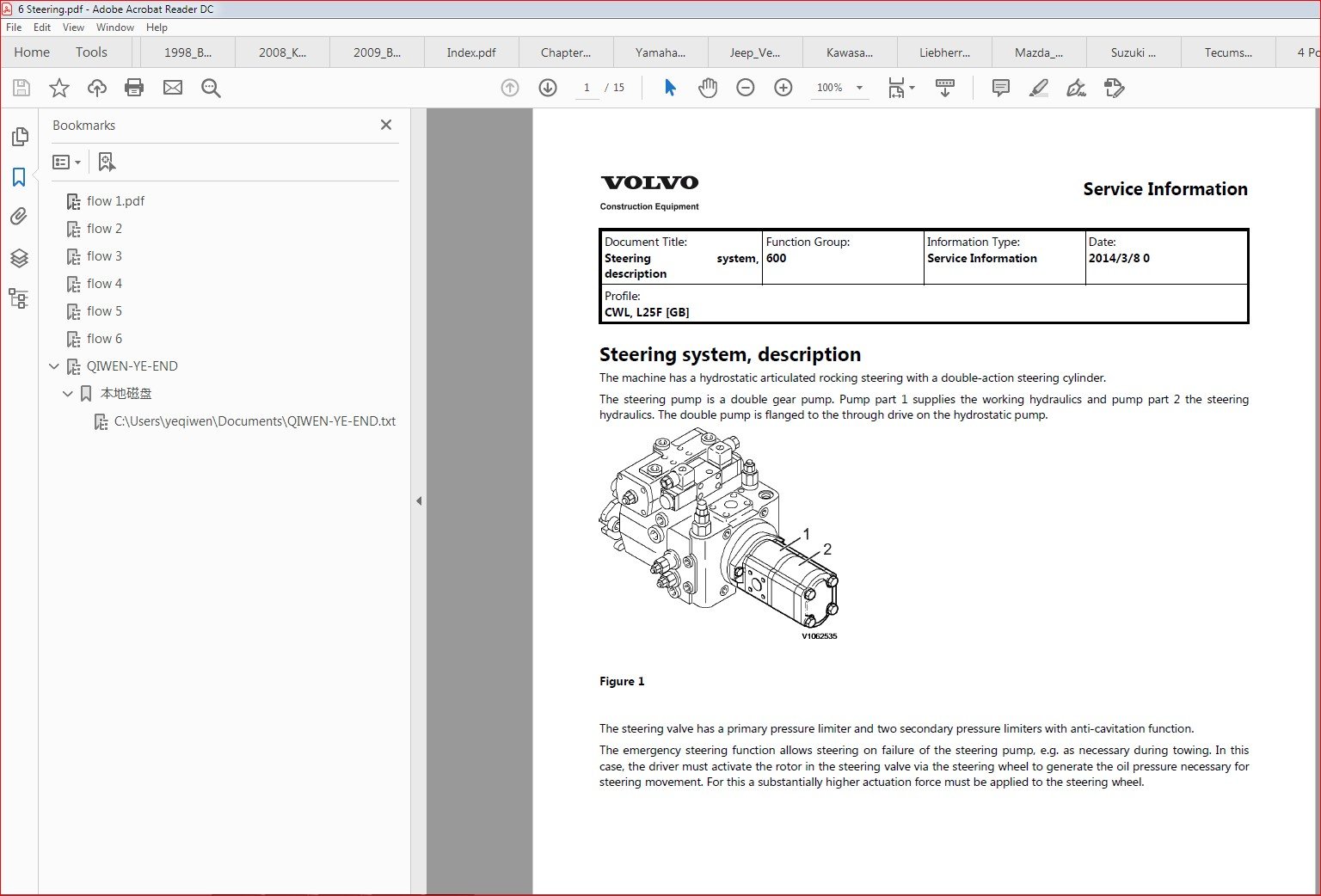Screen dimensions: 1321x896
Task: Open Page Thumbnails panel icon
Action: [x=19, y=137]
